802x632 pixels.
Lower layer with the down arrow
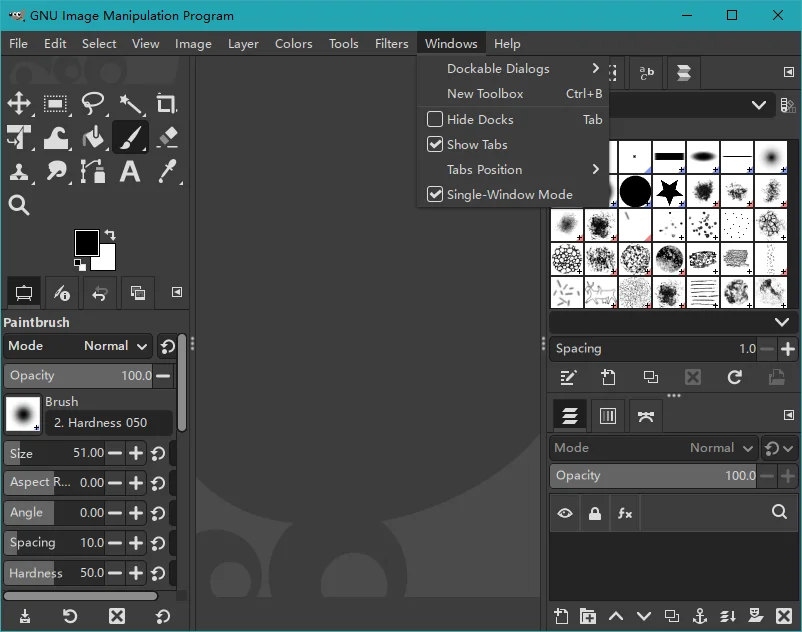tap(644, 616)
